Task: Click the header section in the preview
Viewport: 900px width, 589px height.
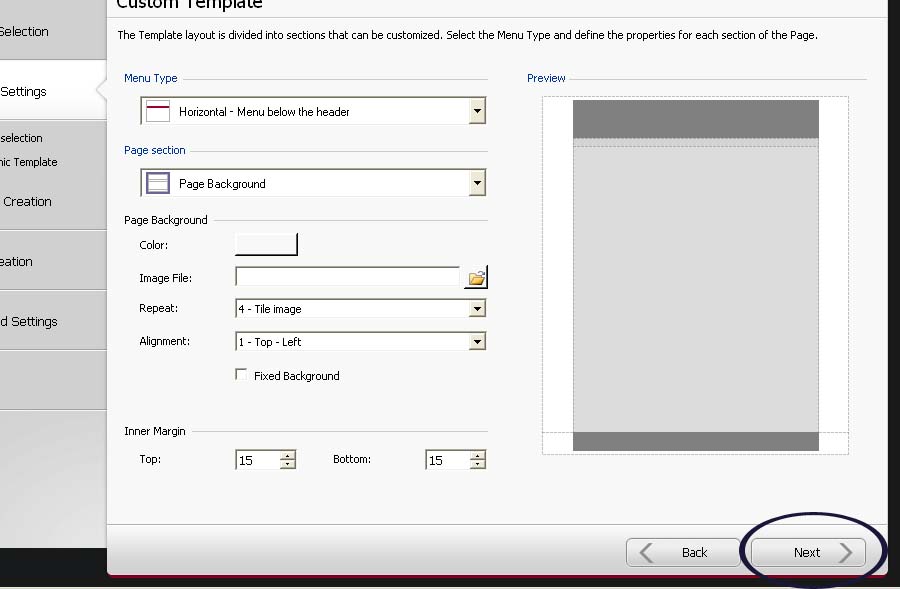Action: click(696, 119)
